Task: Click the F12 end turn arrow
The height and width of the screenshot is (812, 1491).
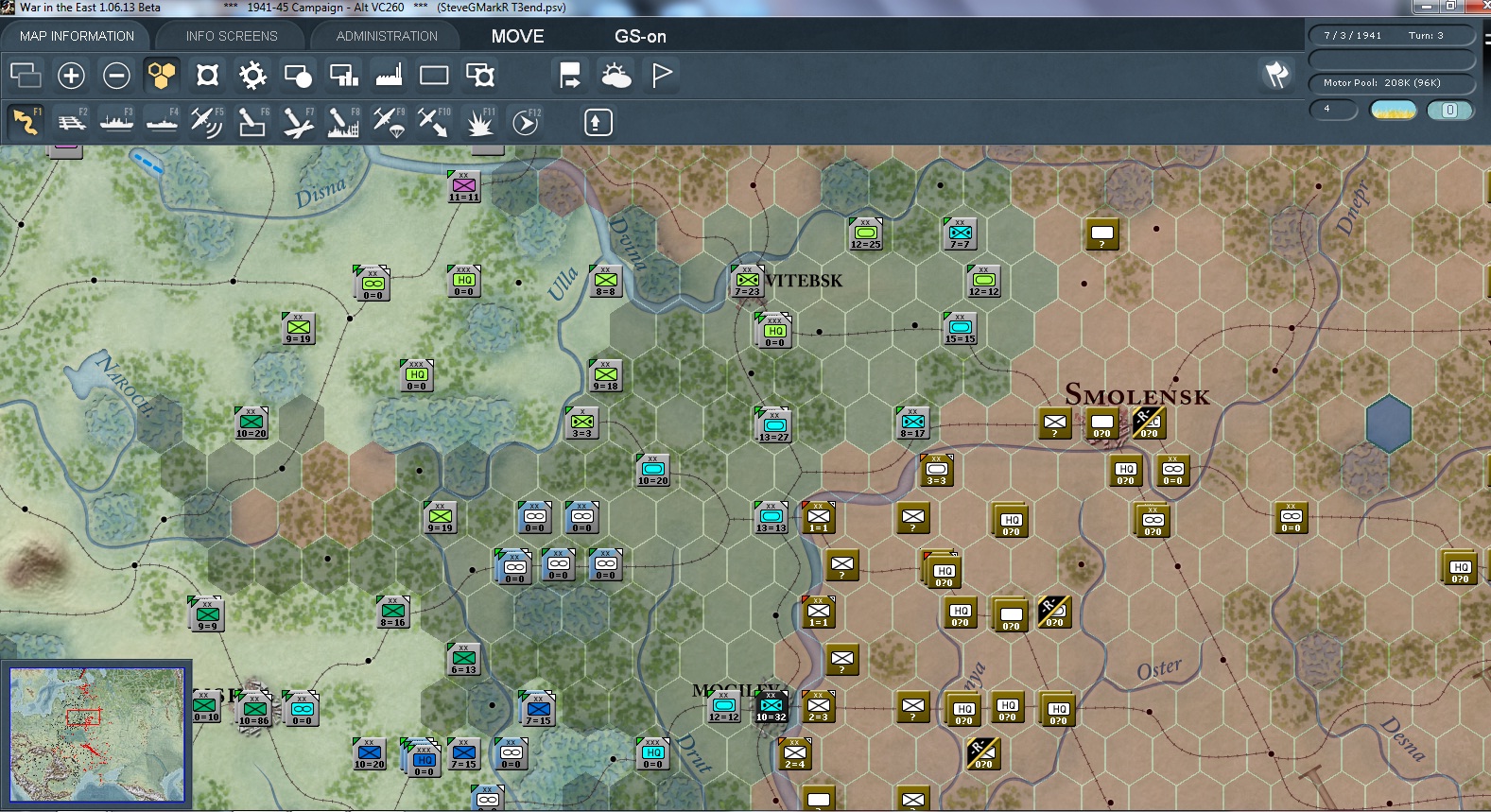Action: (526, 122)
